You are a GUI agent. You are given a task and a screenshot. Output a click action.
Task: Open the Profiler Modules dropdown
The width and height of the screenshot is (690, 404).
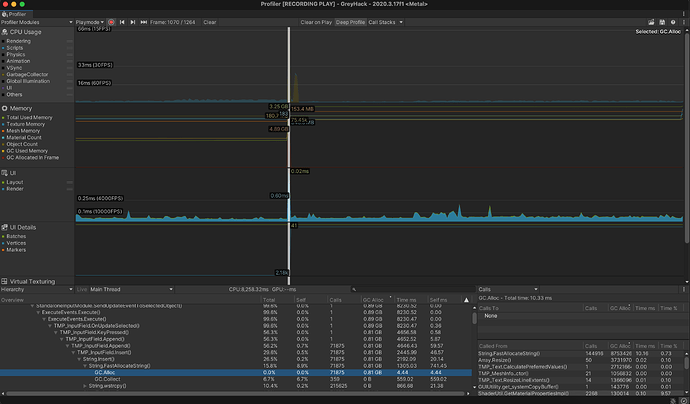35,21
